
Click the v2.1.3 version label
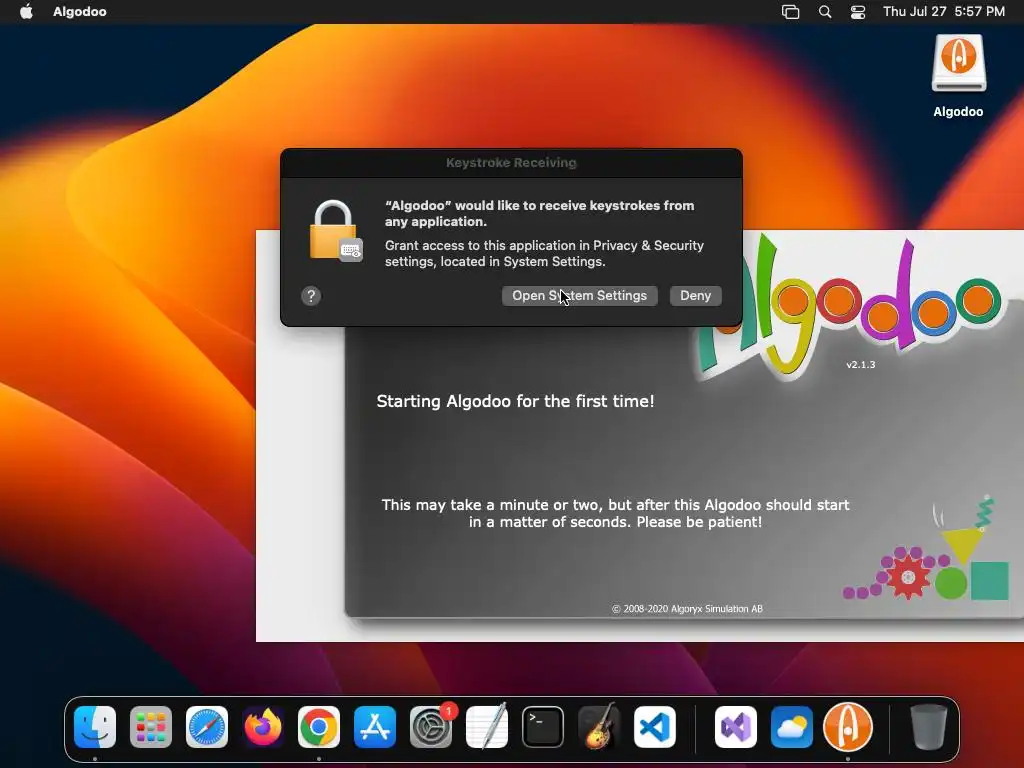click(x=861, y=364)
